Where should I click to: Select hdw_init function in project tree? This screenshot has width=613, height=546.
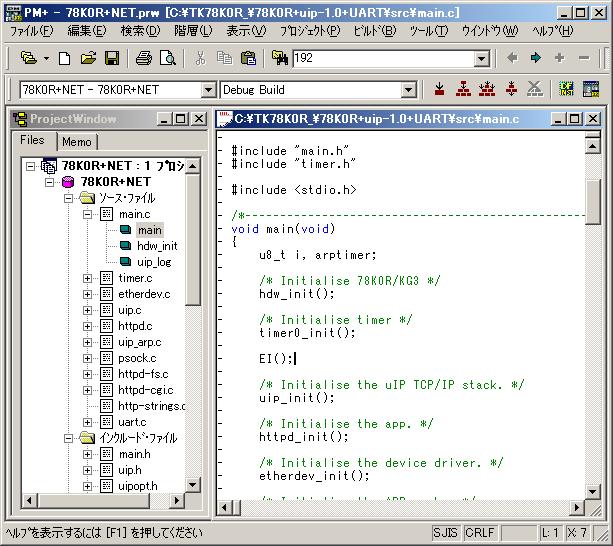(157, 246)
